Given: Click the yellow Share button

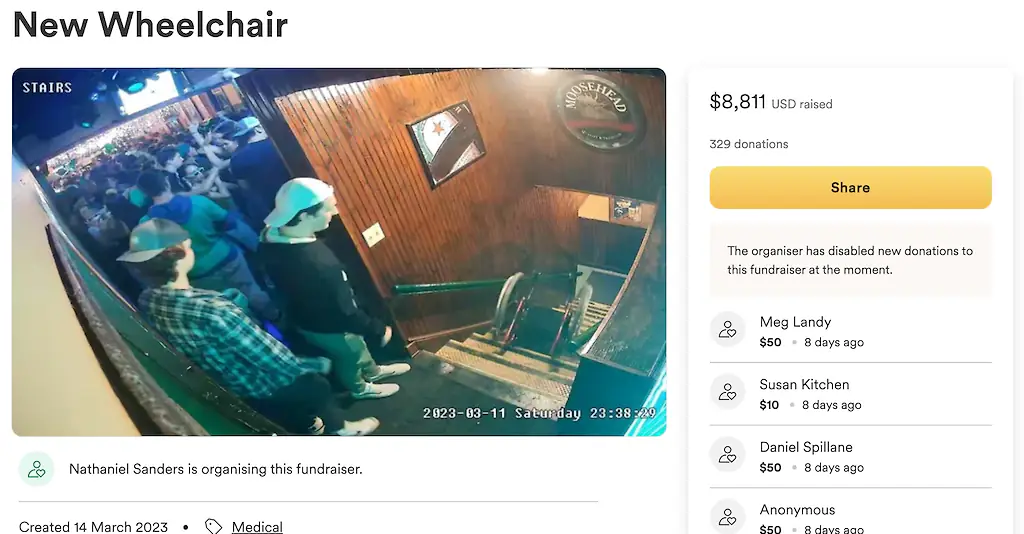Looking at the screenshot, I should (x=850, y=187).
